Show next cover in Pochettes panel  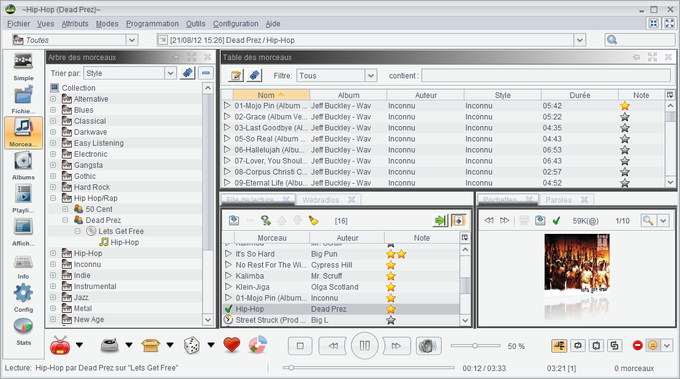point(504,220)
